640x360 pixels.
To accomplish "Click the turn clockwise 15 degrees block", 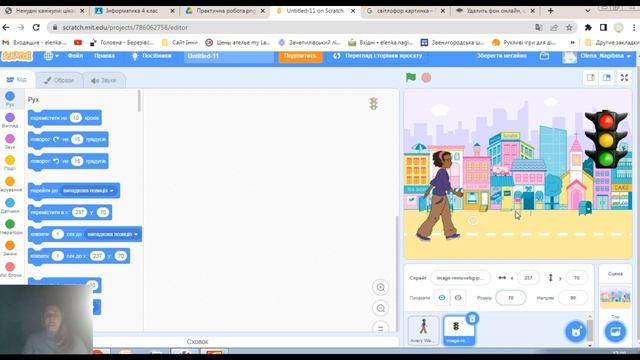I will pyautogui.click(x=68, y=140).
